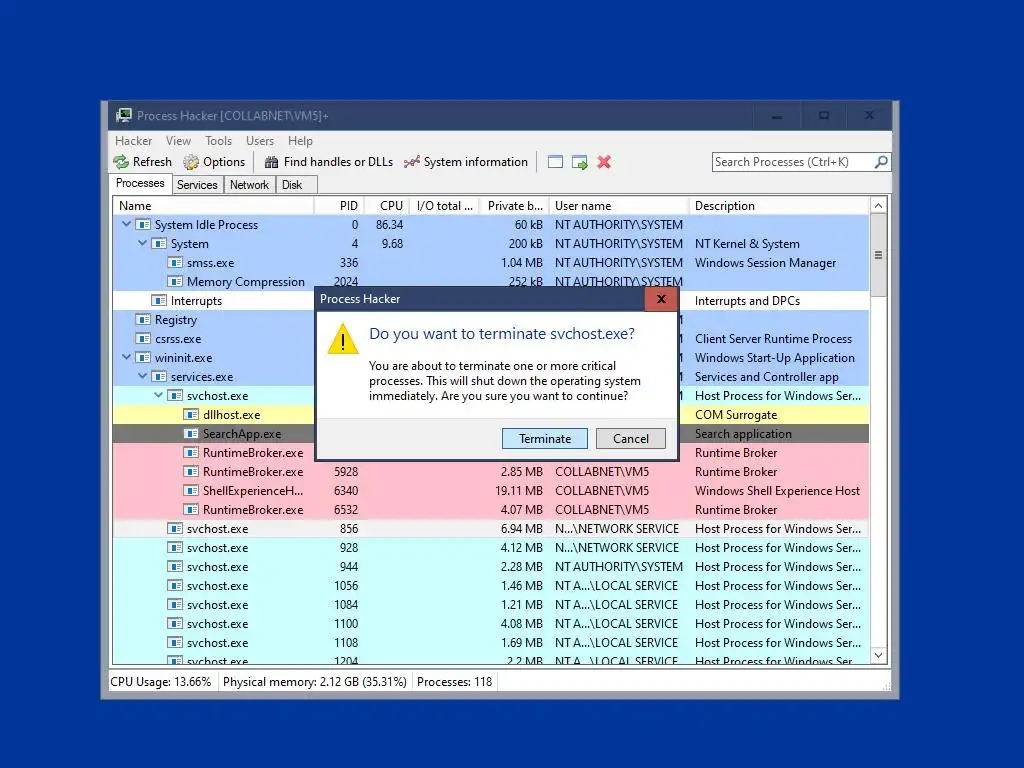Screen dimensions: 1024x768
Task: Click the red X terminate toolbar icon
Action: point(604,162)
